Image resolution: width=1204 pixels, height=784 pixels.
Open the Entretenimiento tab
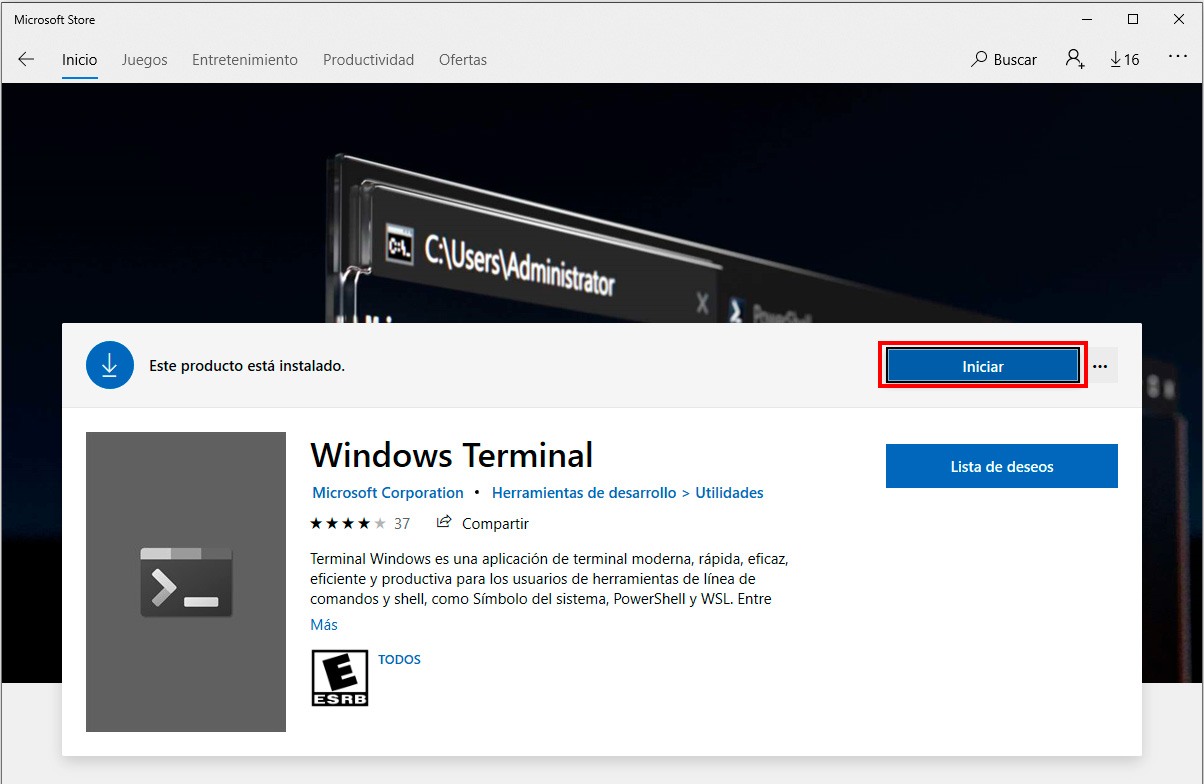point(245,60)
